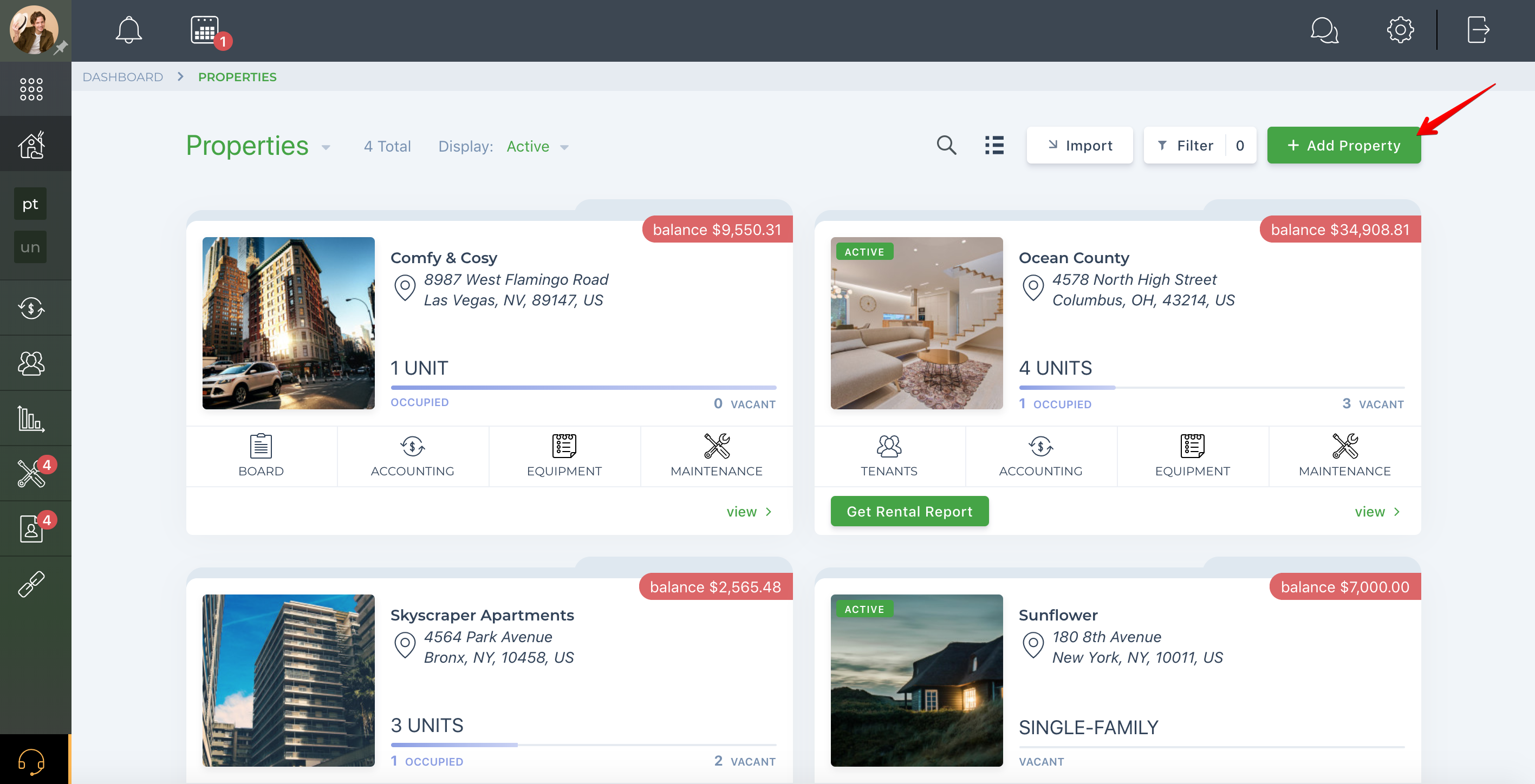The width and height of the screenshot is (1535, 784).
Task: Click the Comfy & Cosy title
Action: [444, 258]
